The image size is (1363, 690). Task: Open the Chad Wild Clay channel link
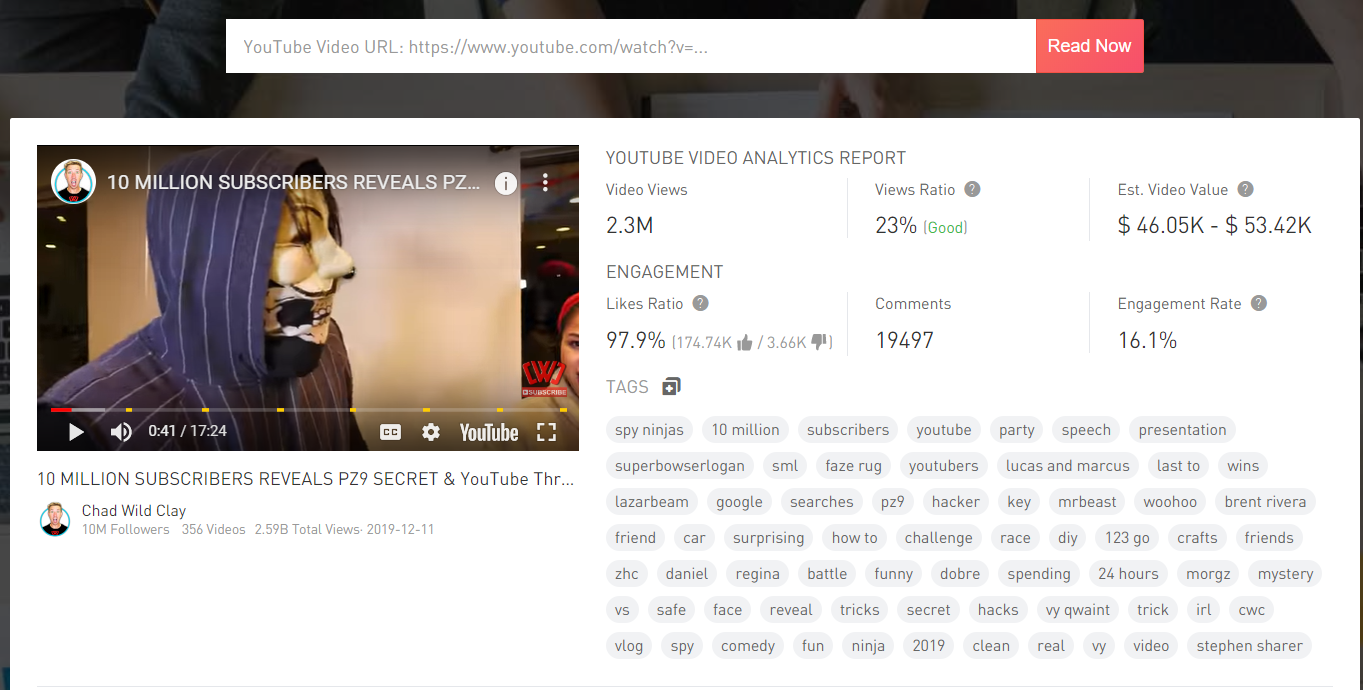click(134, 510)
